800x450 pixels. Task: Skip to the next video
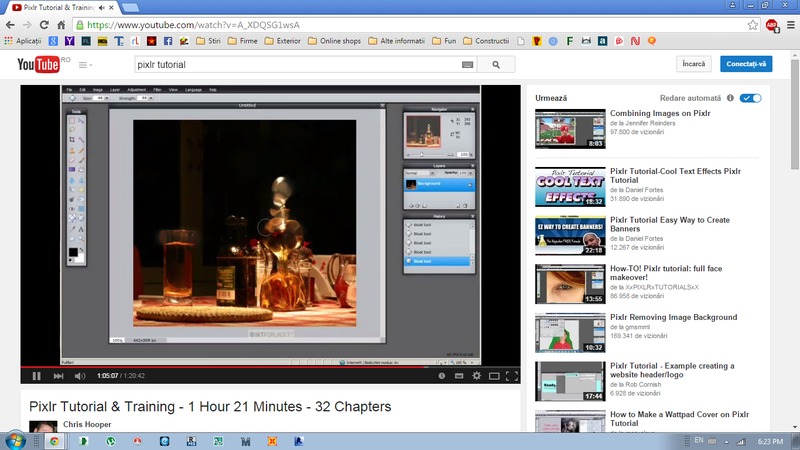[58, 376]
